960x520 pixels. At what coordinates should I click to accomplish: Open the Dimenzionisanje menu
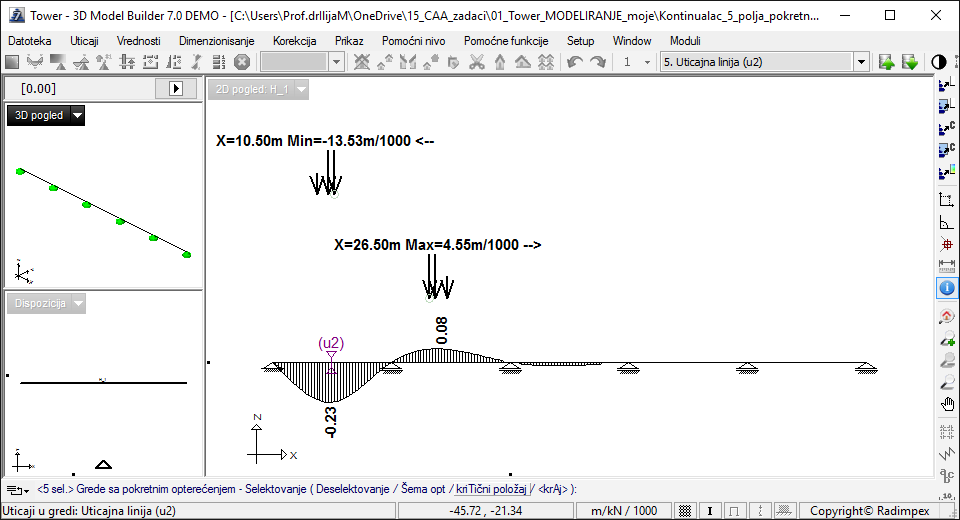(216, 41)
